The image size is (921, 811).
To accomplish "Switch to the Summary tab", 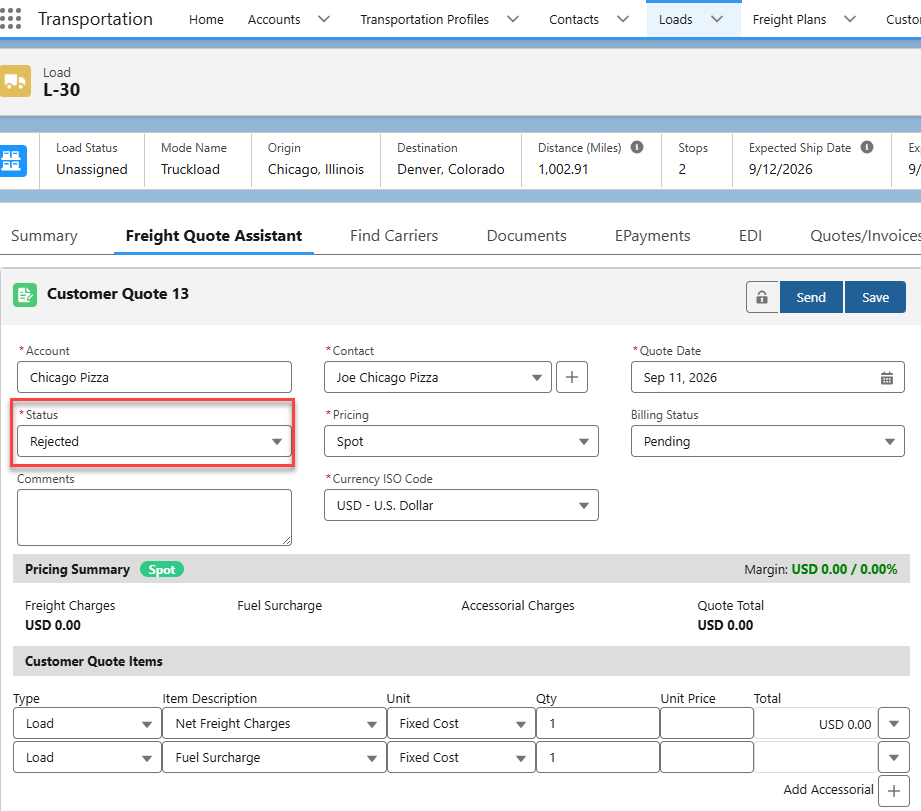I will click(44, 236).
